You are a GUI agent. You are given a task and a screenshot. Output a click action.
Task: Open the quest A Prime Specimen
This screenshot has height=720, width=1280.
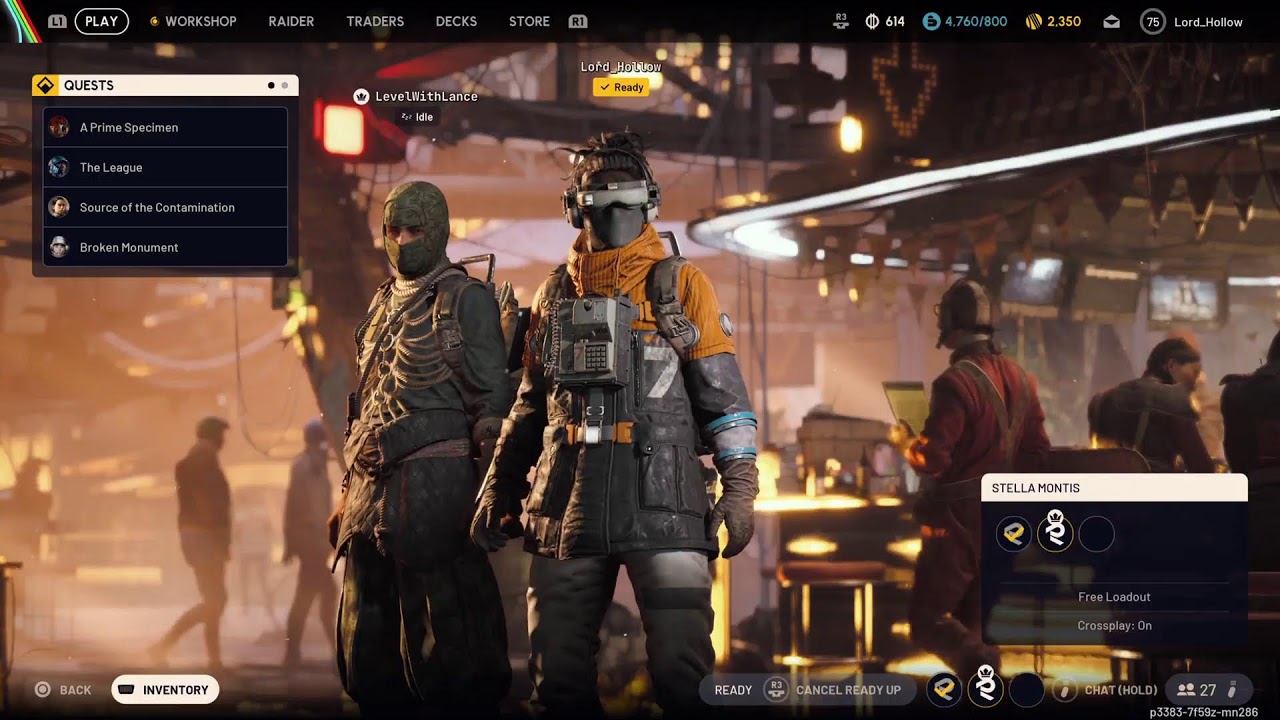[165, 127]
